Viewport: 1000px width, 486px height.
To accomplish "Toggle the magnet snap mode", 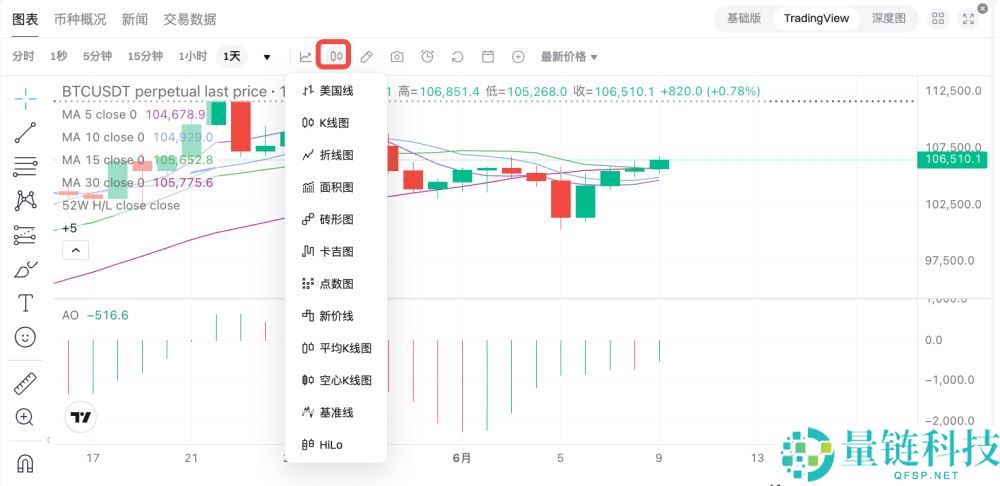I will click(x=25, y=463).
